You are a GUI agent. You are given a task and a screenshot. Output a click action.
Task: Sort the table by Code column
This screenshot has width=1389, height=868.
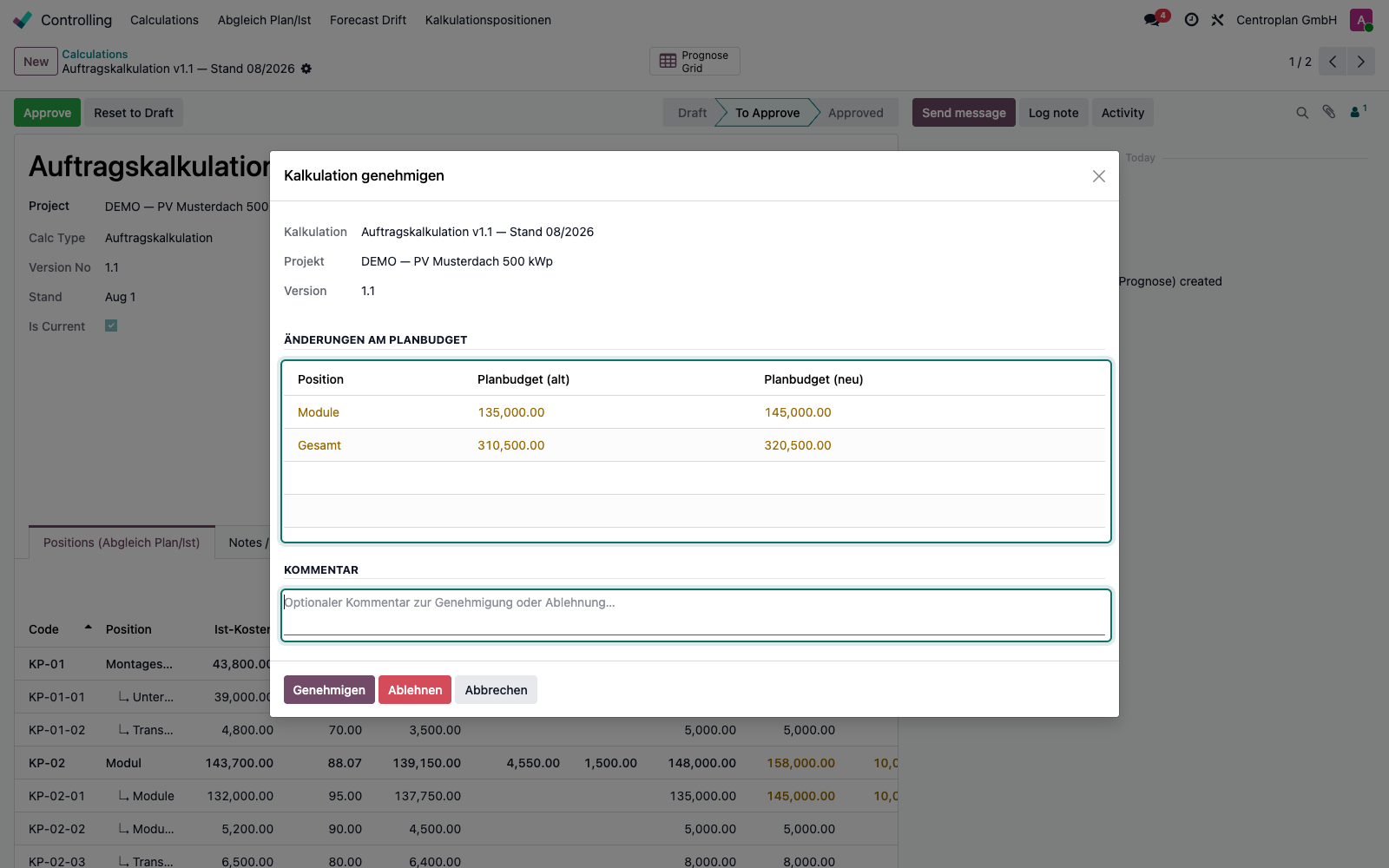coord(60,629)
